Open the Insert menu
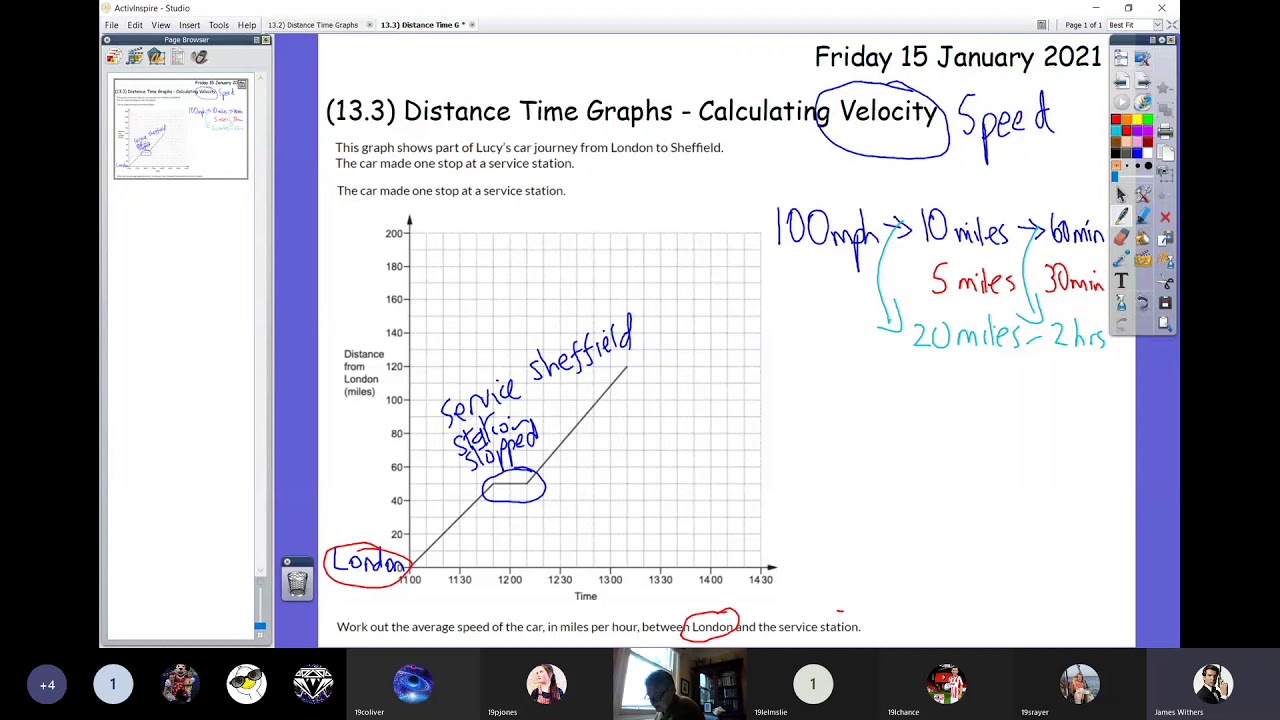Screen dimensions: 1280x720 [189, 25]
